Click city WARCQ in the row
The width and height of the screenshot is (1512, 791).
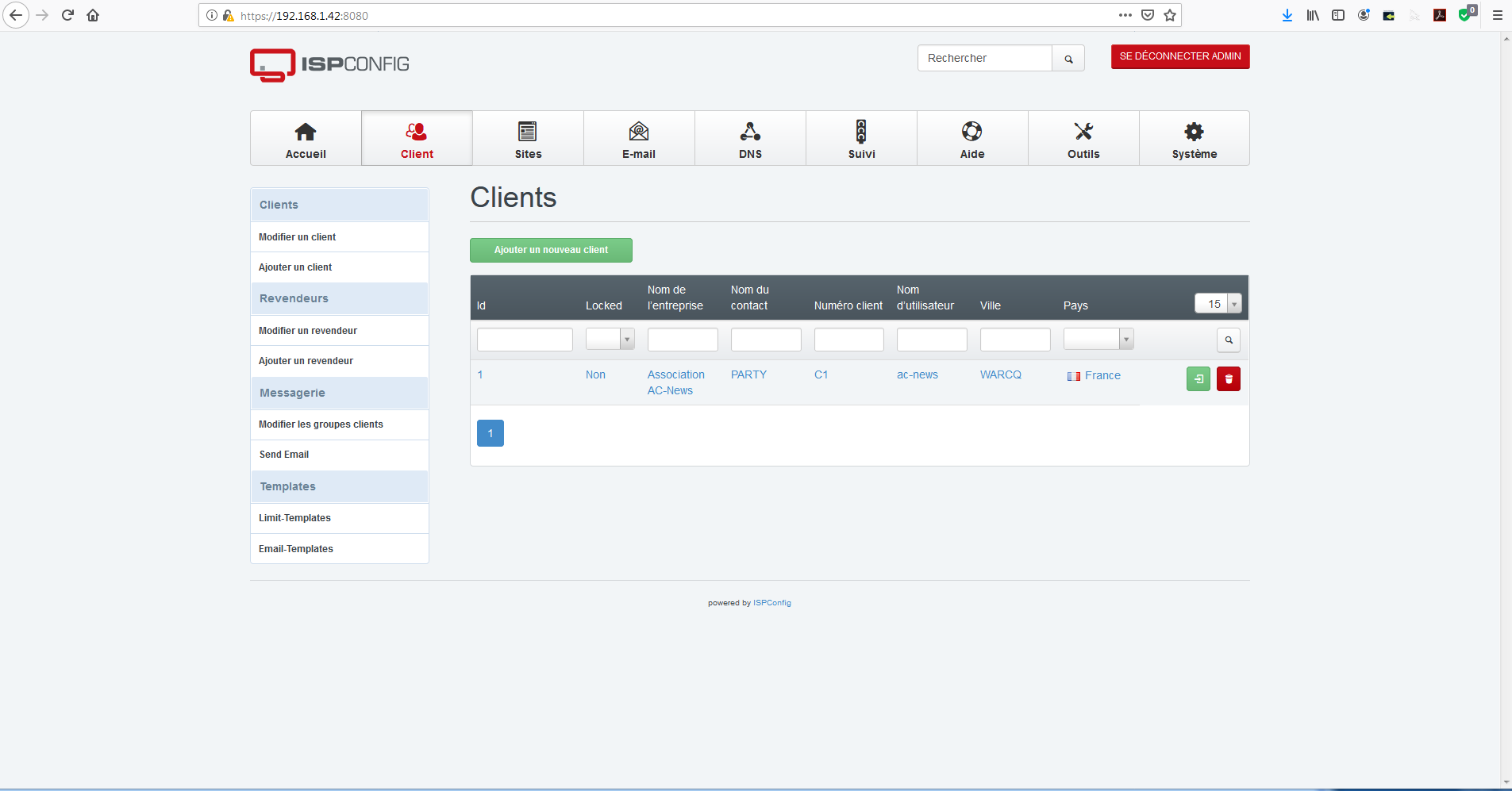point(1001,374)
